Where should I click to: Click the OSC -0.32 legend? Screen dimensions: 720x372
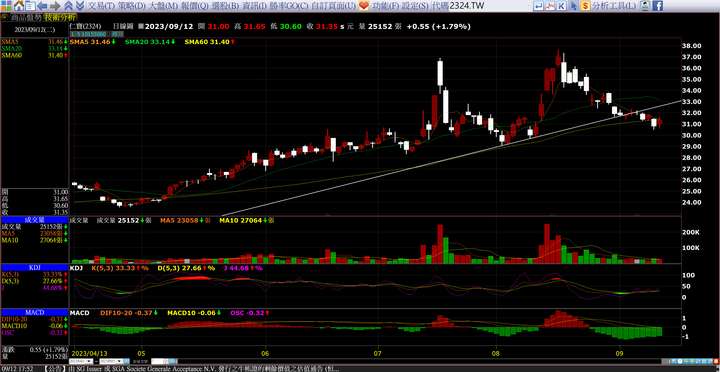coord(250,313)
